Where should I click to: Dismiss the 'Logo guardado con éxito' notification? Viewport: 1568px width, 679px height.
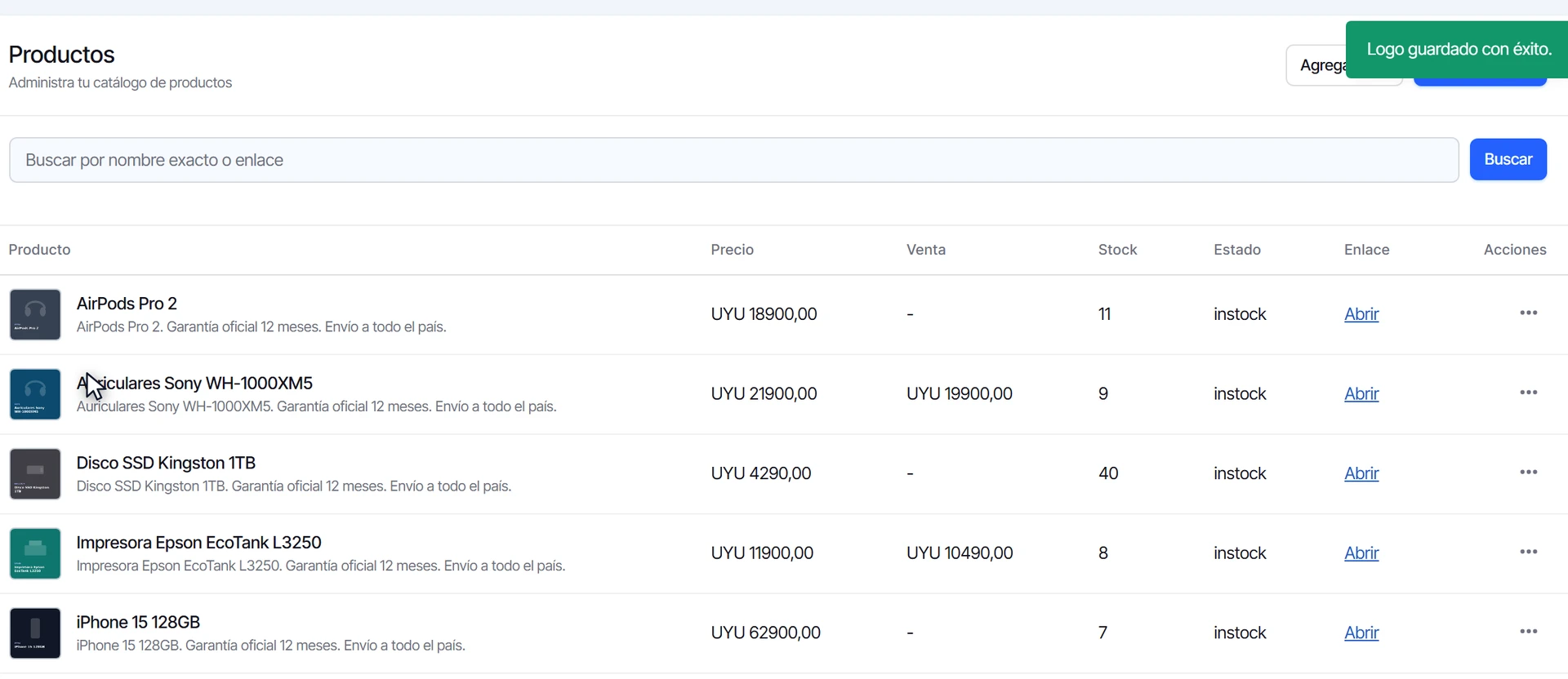coord(1458,50)
